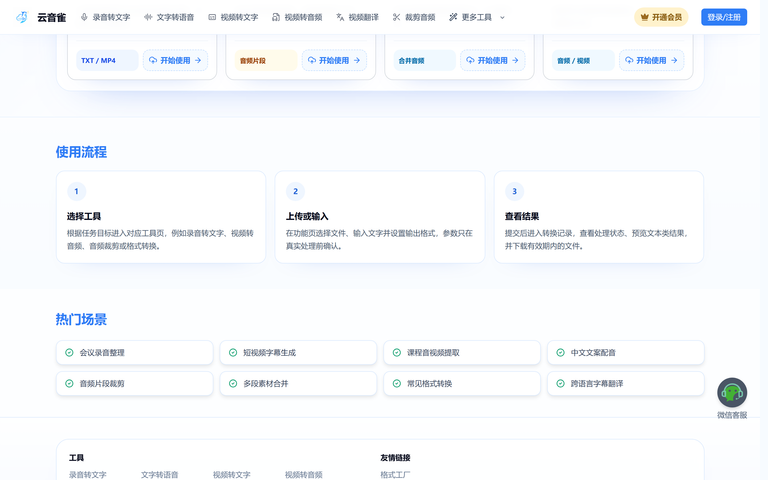This screenshot has width=768, height=480.
Task: Select the 多段素材合并 scenario chip
Action: coord(298,384)
